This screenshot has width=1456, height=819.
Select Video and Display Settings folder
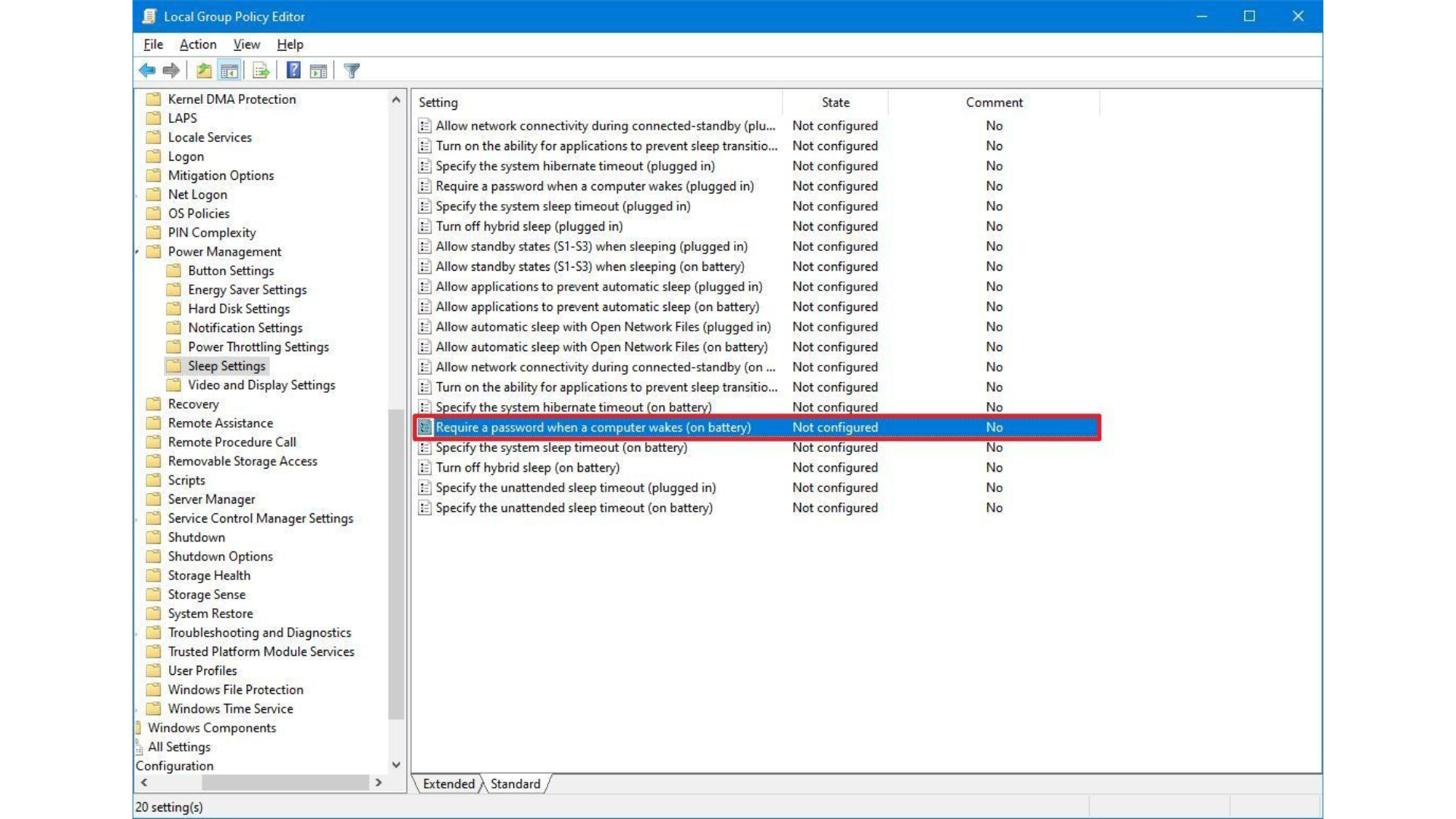261,384
